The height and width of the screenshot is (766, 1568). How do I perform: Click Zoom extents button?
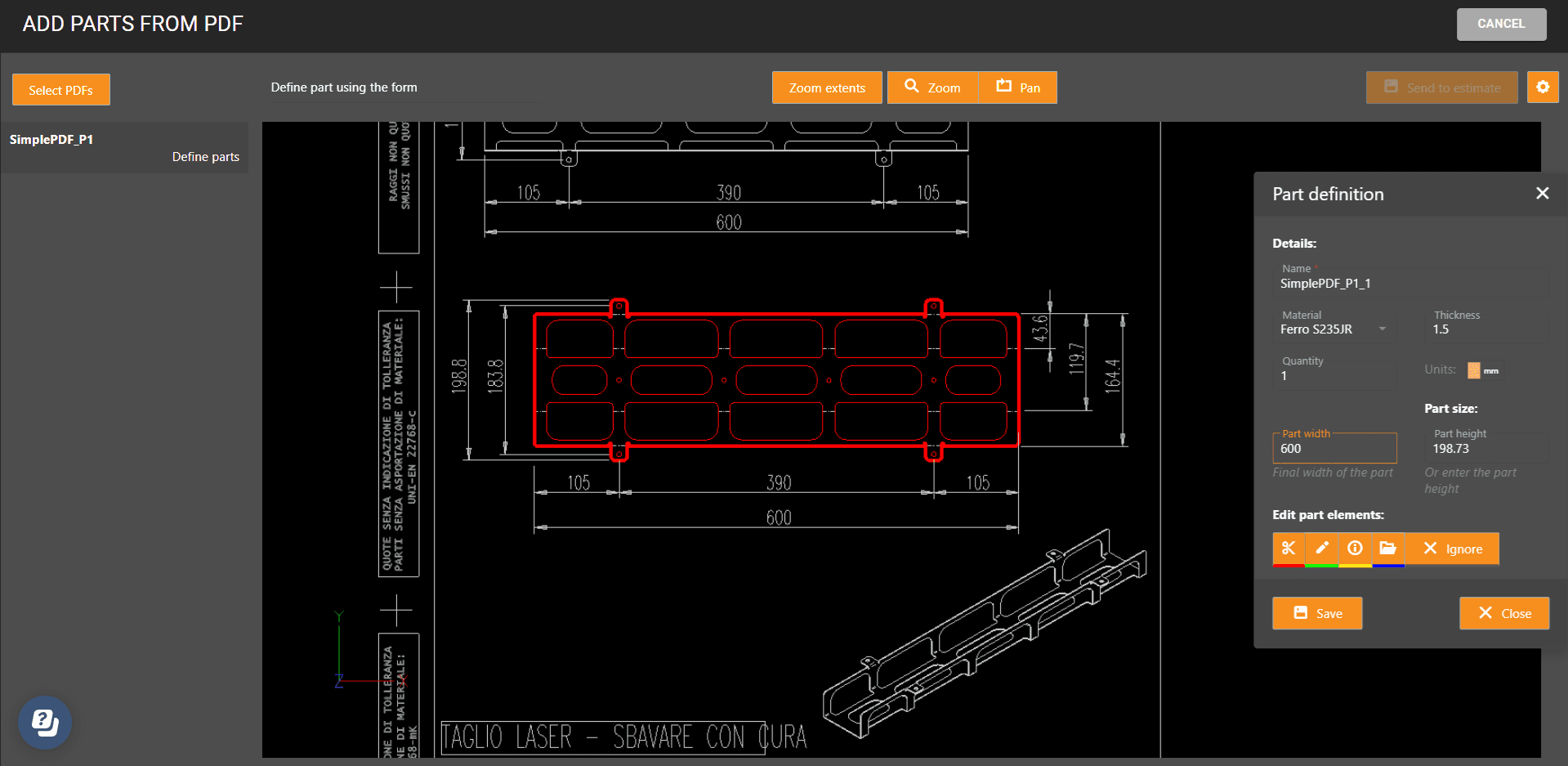click(827, 87)
